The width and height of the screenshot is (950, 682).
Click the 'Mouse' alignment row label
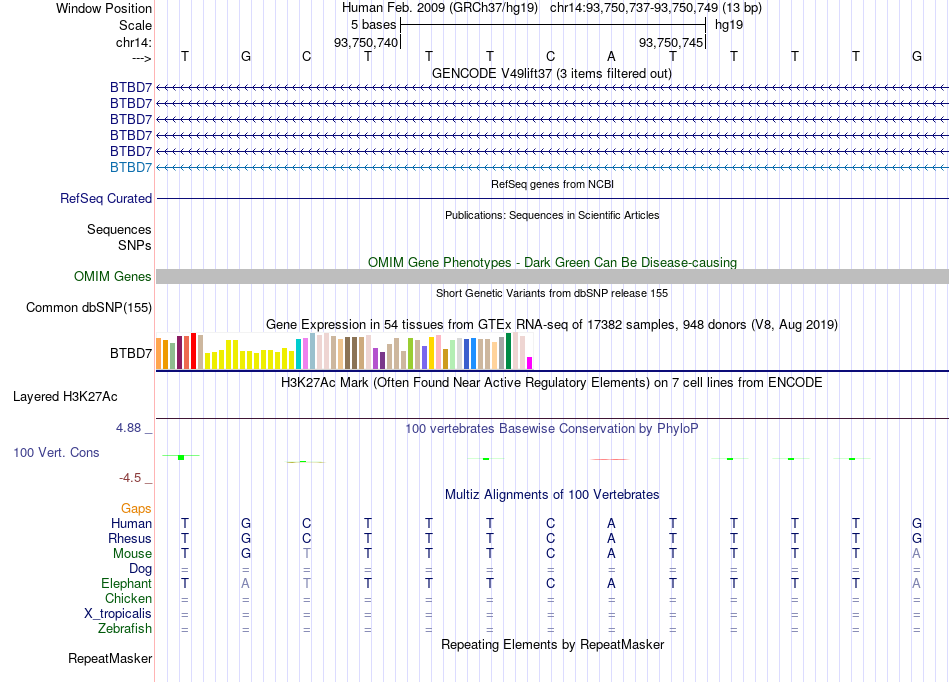(x=132, y=554)
